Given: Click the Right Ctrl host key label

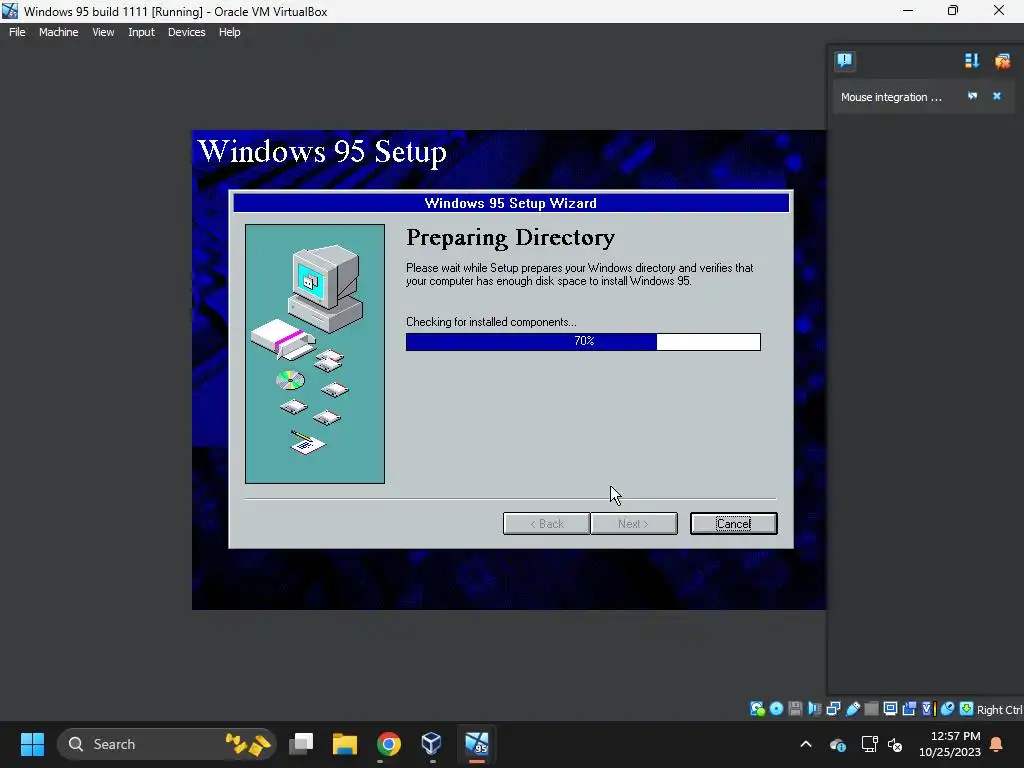Looking at the screenshot, I should point(999,710).
